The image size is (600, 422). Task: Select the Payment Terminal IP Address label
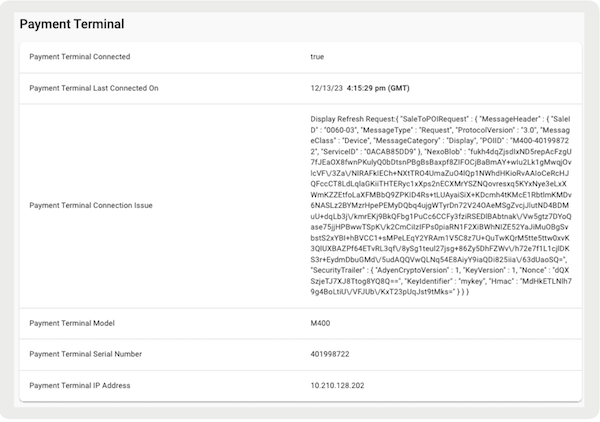click(x=80, y=386)
